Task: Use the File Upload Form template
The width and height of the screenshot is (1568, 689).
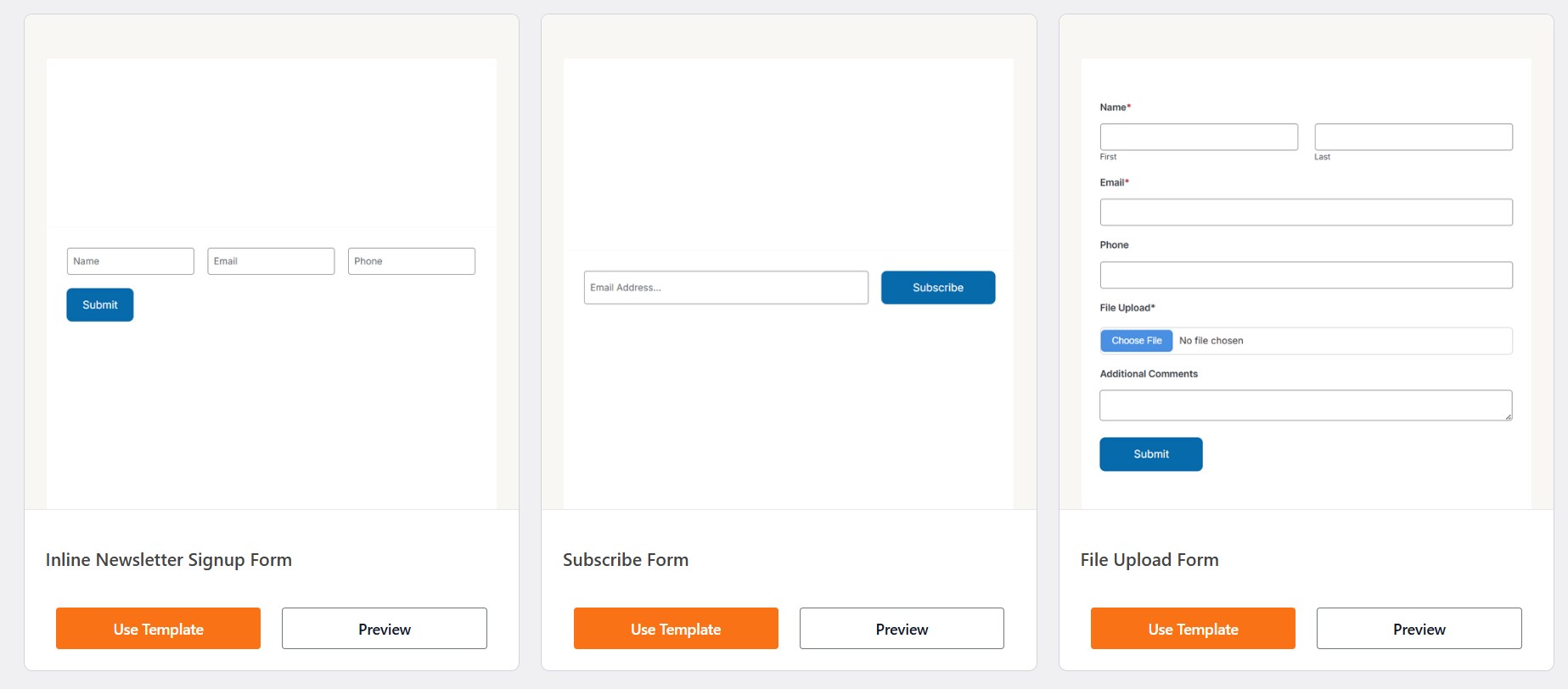Action: [1193, 629]
